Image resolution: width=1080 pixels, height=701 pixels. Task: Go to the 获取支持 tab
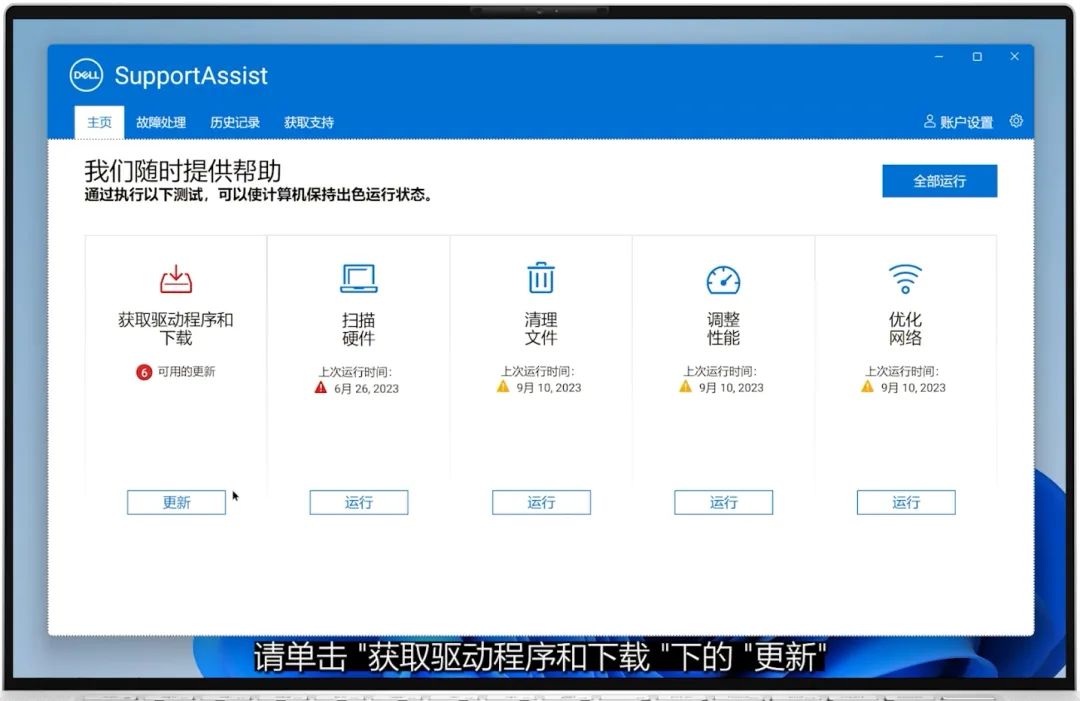(309, 122)
